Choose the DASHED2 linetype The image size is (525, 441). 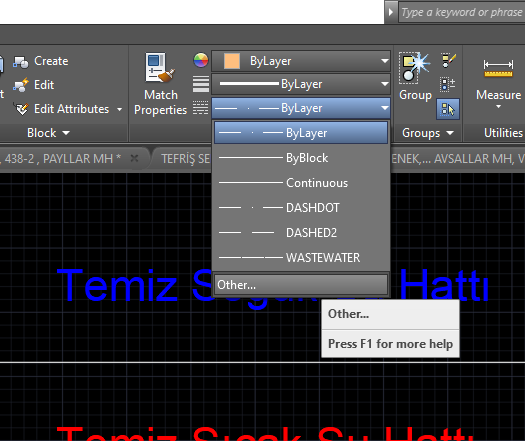coord(301,233)
